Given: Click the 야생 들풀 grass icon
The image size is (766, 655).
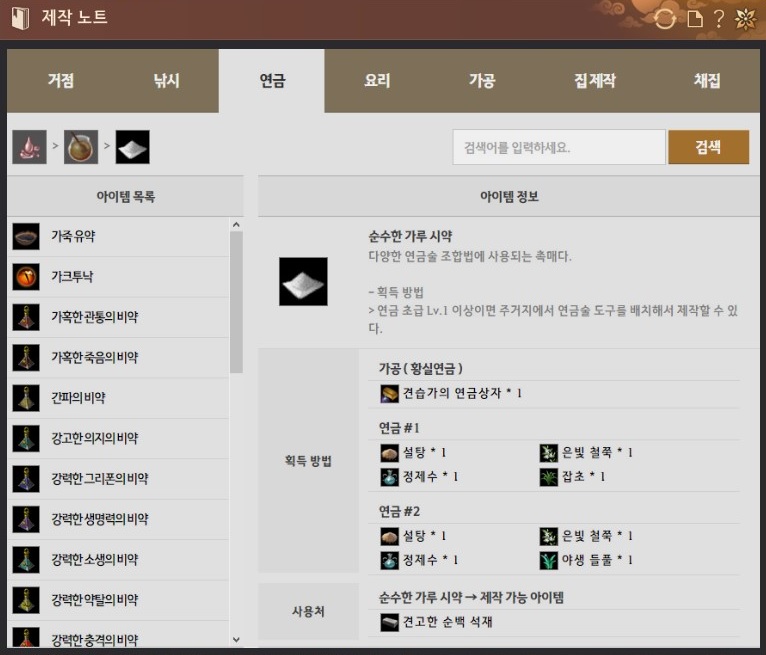Looking at the screenshot, I should [549, 560].
